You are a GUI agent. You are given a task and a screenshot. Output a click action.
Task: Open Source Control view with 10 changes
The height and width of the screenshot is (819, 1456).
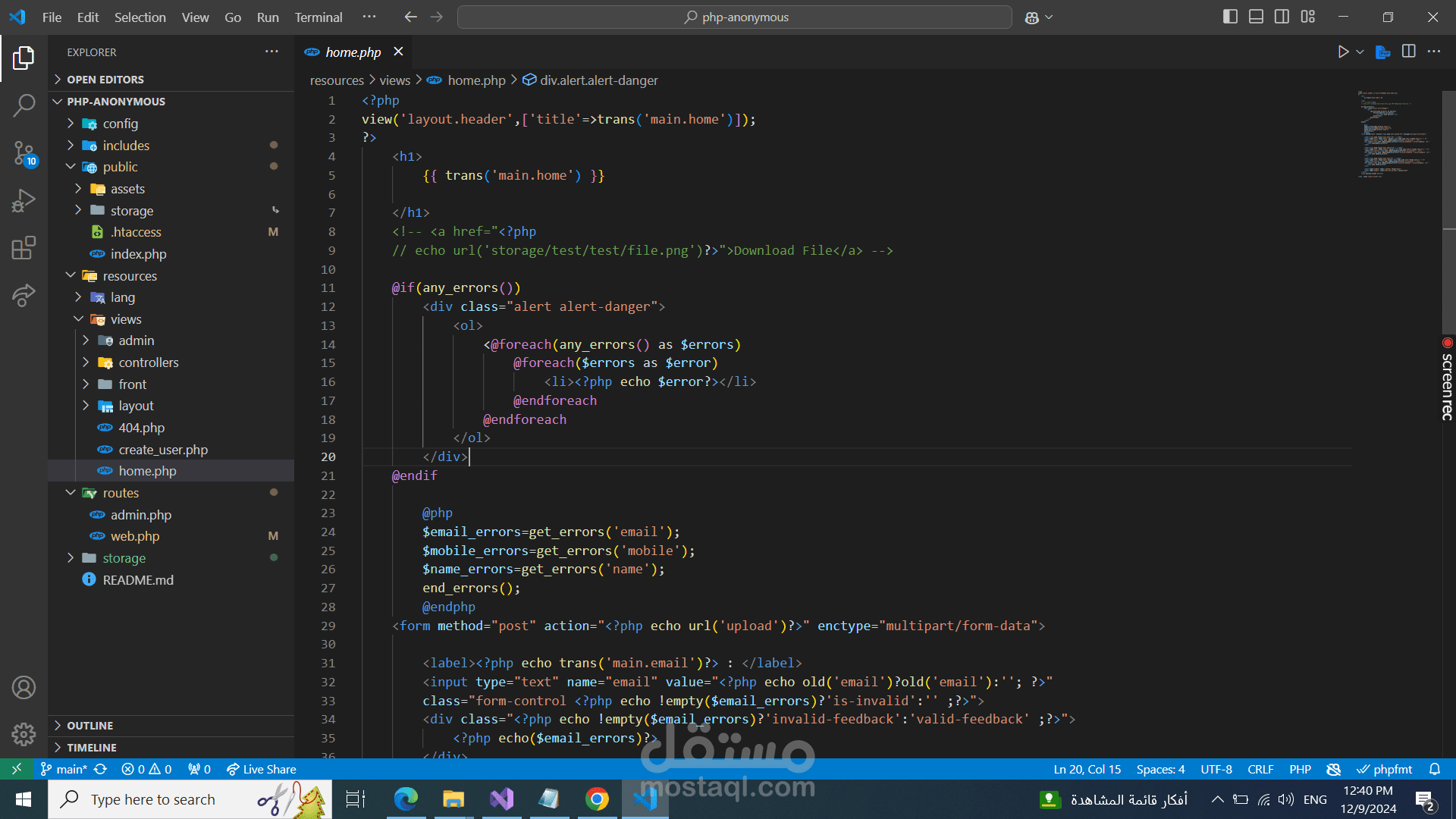click(x=24, y=153)
